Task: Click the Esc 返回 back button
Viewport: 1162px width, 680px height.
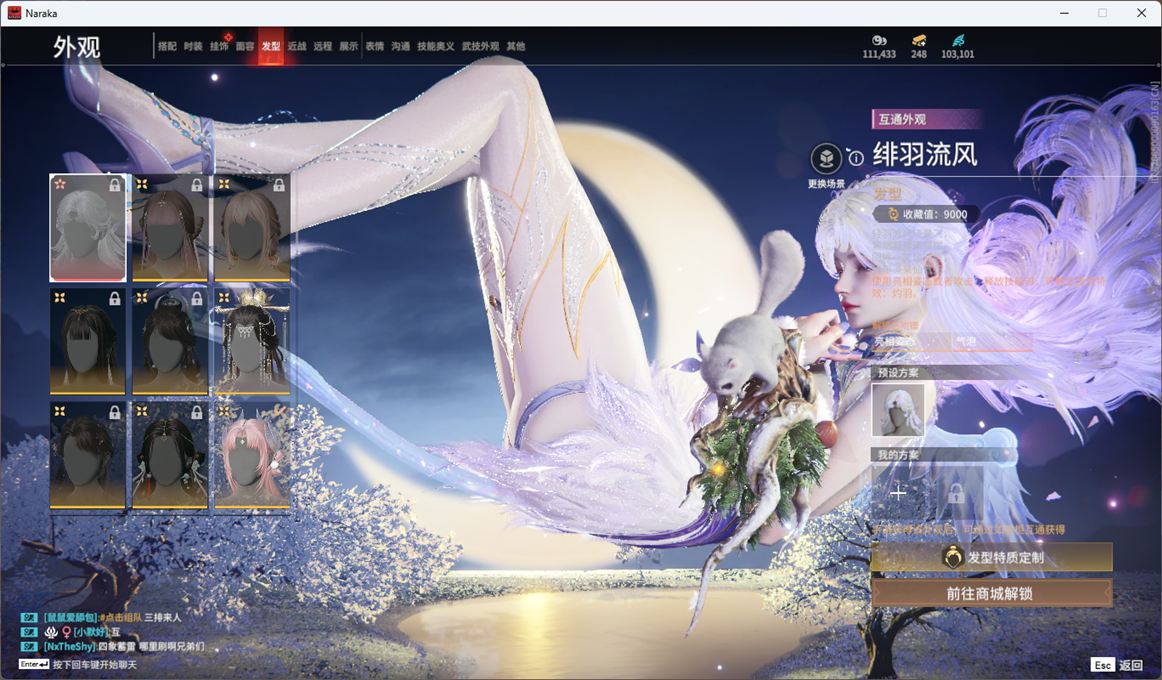Action: click(x=1118, y=664)
